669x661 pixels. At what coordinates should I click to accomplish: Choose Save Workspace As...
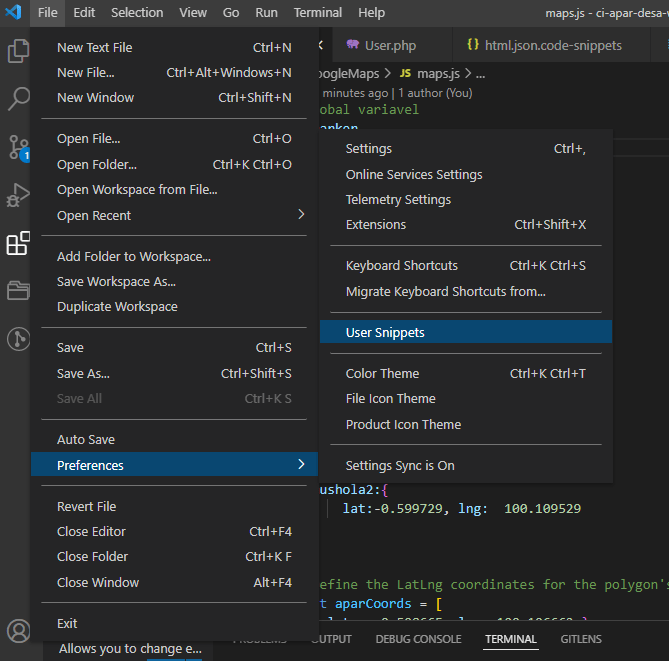click(x=174, y=282)
